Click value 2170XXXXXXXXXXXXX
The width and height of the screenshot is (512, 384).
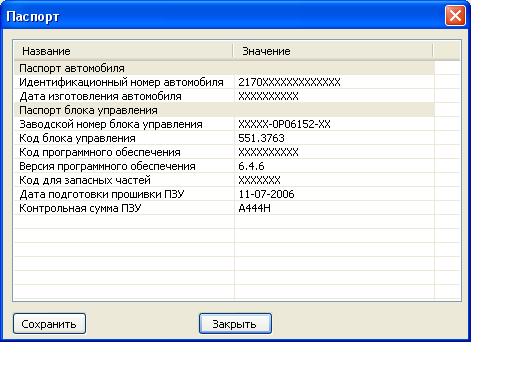289,82
